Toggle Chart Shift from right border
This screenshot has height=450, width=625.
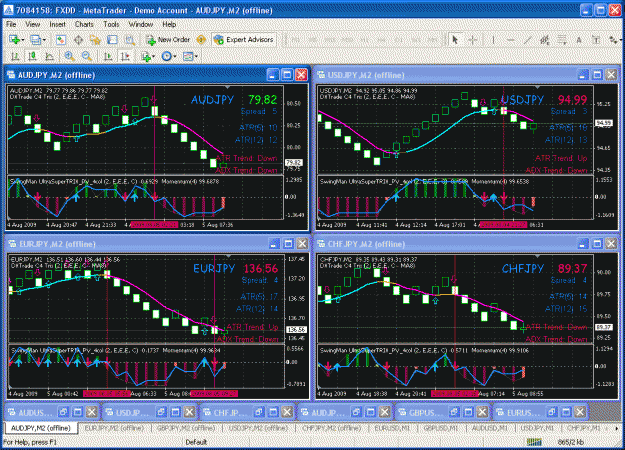125,57
